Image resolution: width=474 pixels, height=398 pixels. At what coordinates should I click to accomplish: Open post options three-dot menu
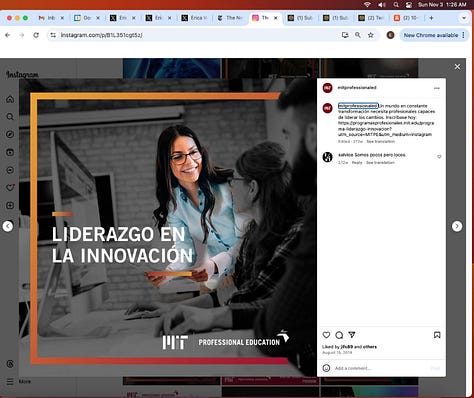(x=437, y=88)
